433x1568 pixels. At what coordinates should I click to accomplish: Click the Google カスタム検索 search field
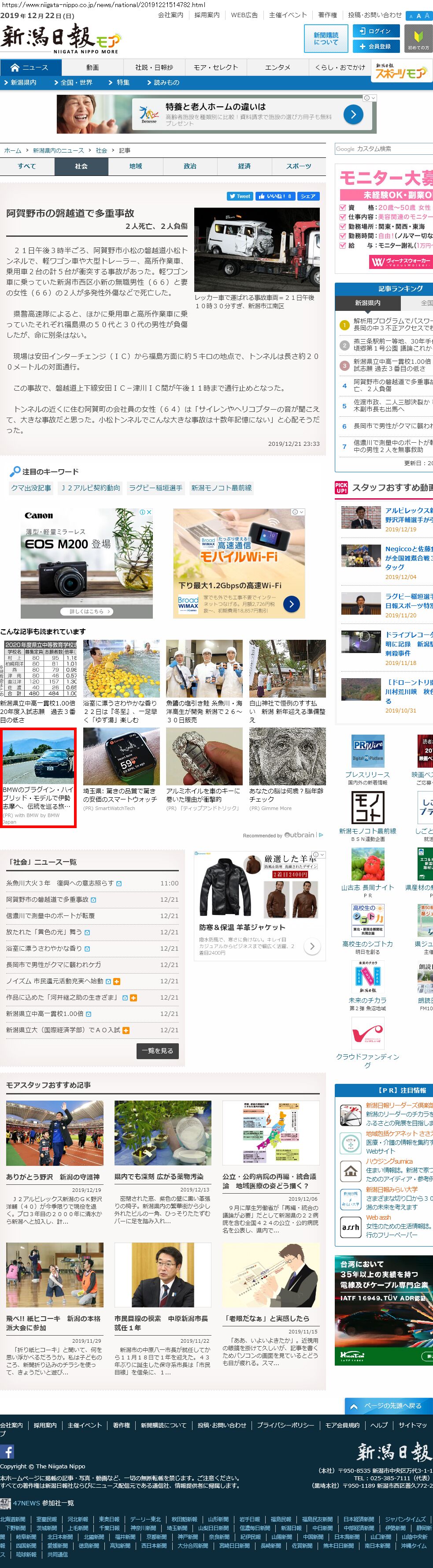[x=383, y=149]
